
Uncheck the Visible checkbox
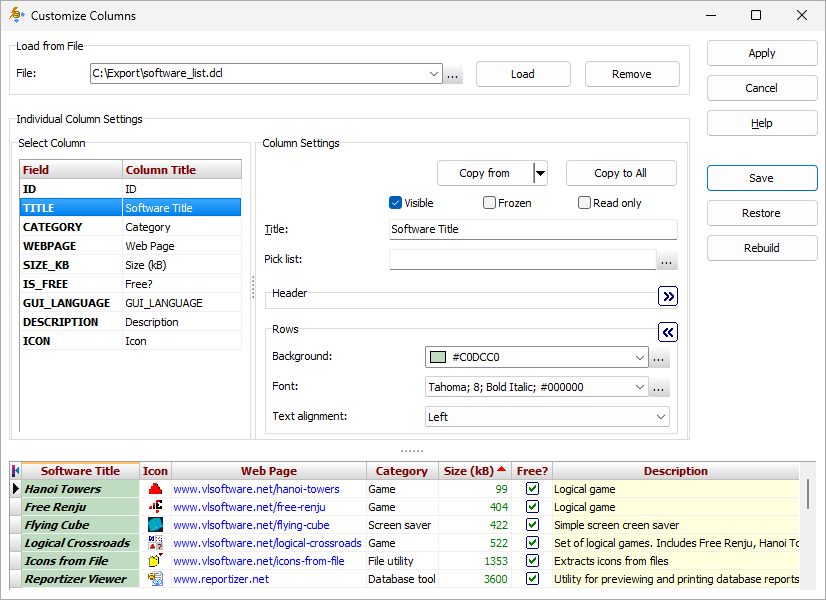tap(397, 202)
